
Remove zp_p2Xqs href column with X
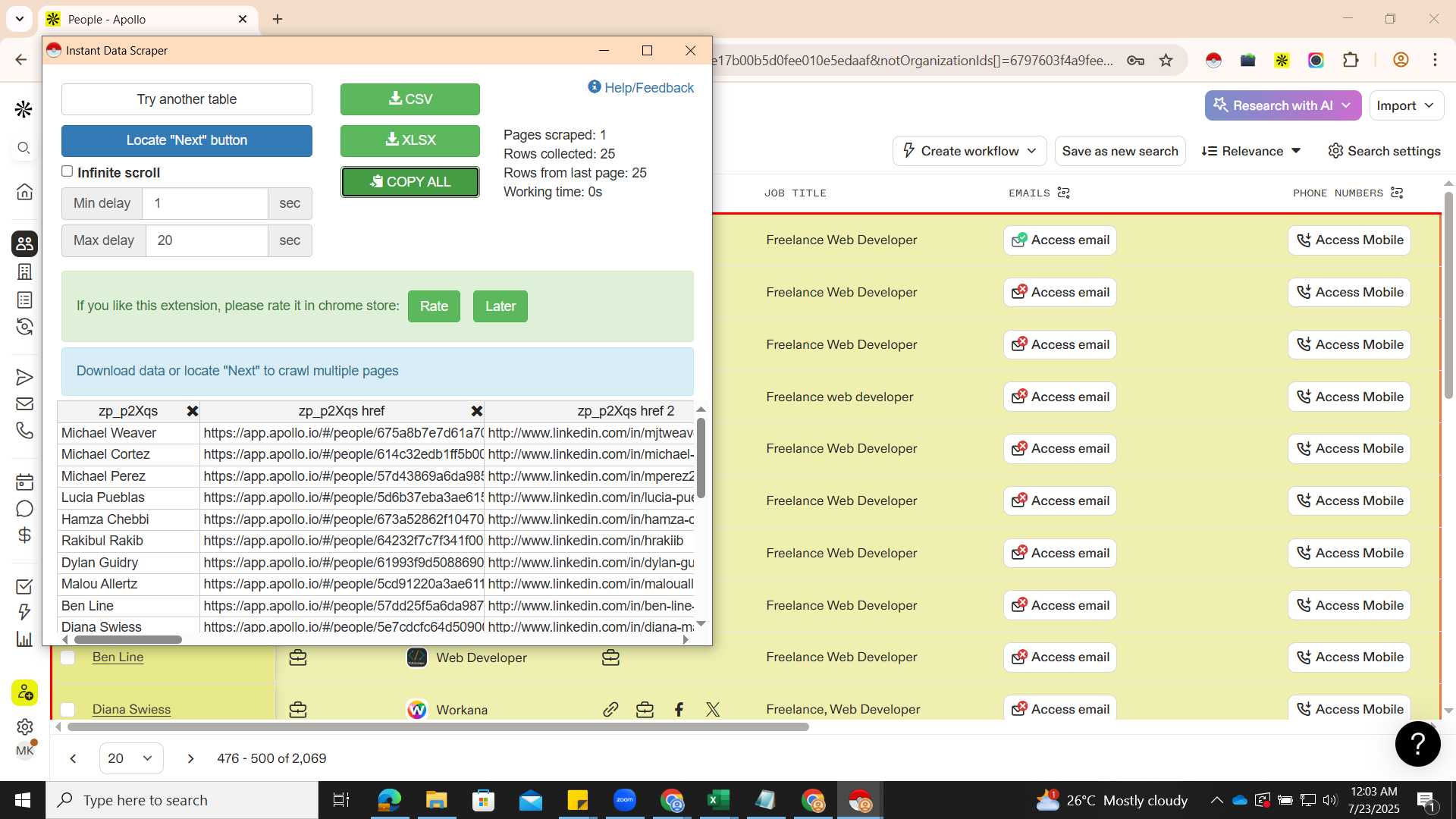pos(477,411)
